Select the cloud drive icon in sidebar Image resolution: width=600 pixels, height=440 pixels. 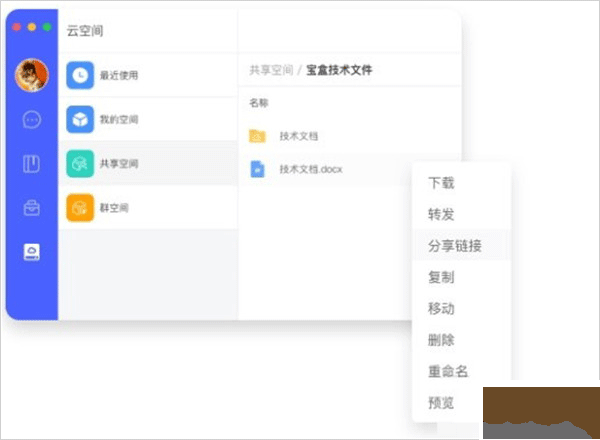tap(32, 252)
